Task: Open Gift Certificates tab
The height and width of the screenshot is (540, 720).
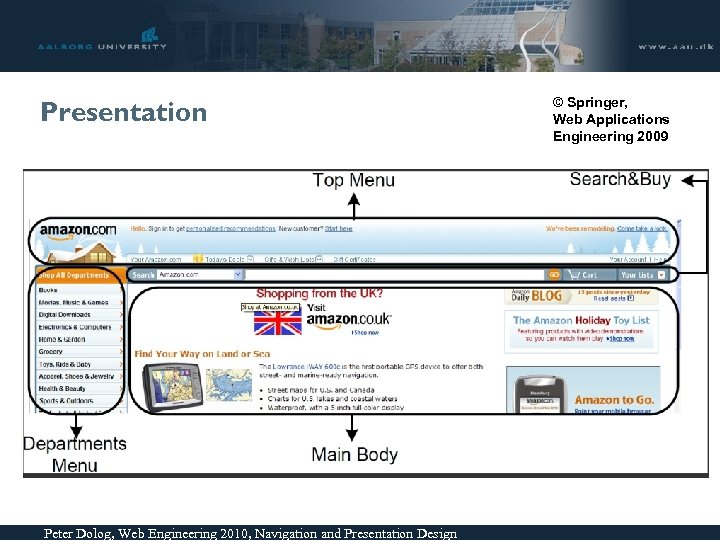Action: click(354, 259)
